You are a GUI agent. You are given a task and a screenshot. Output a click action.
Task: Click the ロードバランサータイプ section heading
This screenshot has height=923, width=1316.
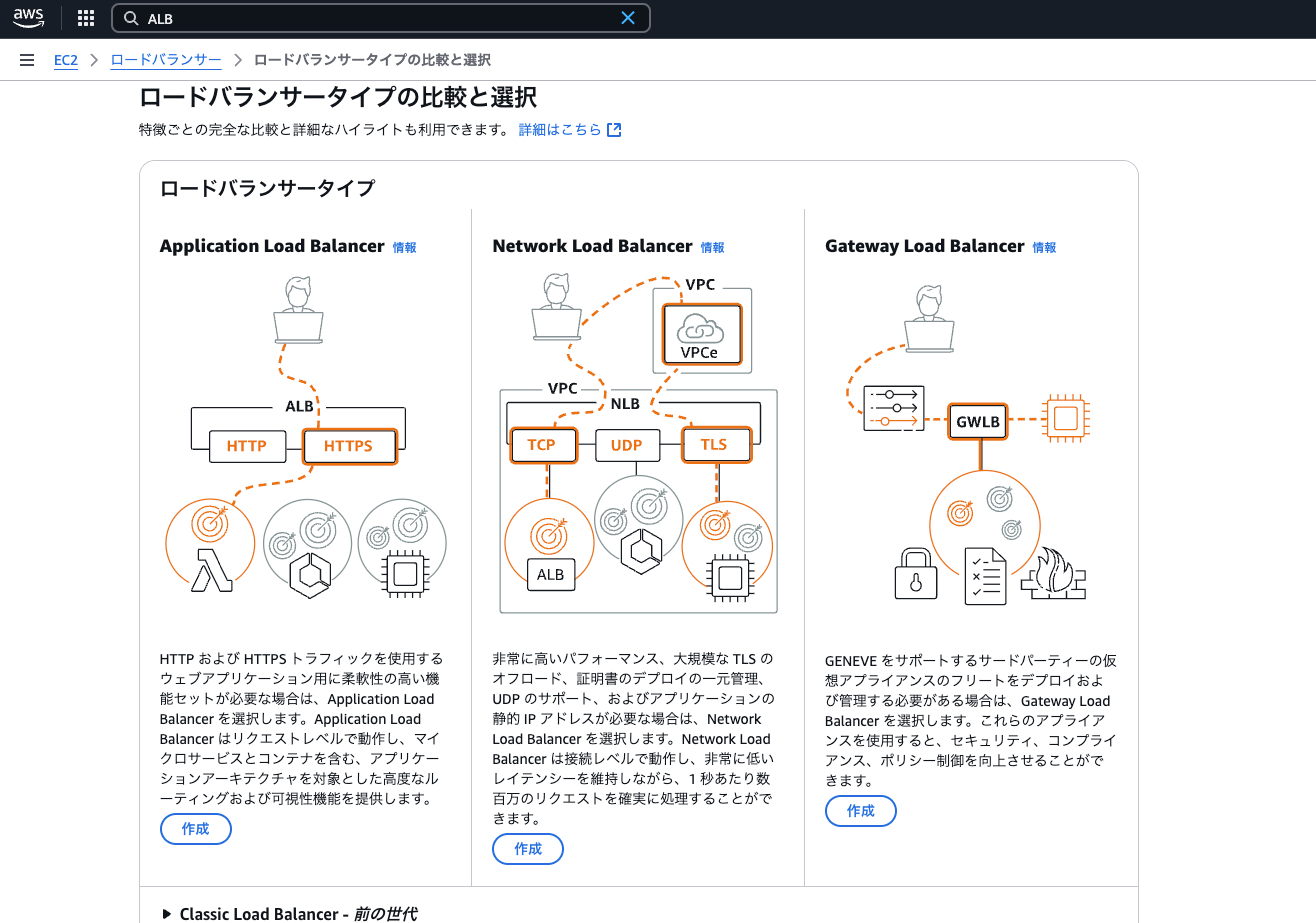click(x=267, y=188)
